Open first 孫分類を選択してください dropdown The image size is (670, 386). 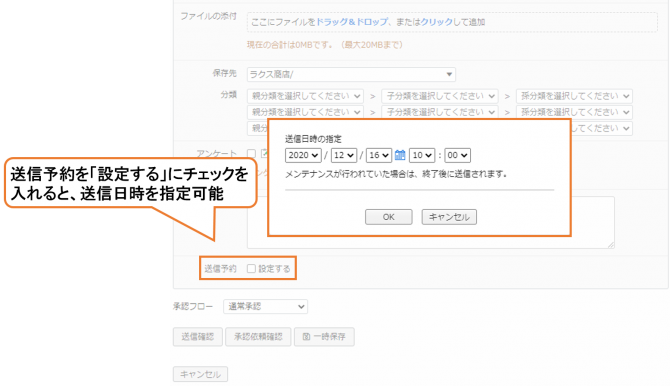tap(574, 96)
